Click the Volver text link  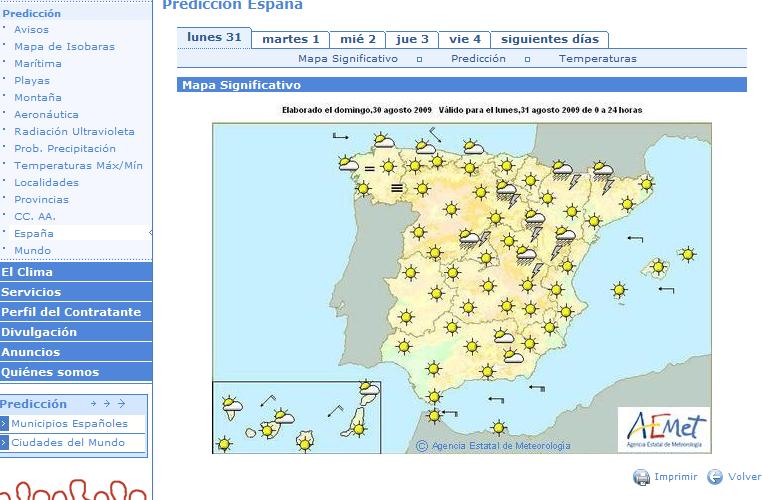pyautogui.click(x=745, y=477)
